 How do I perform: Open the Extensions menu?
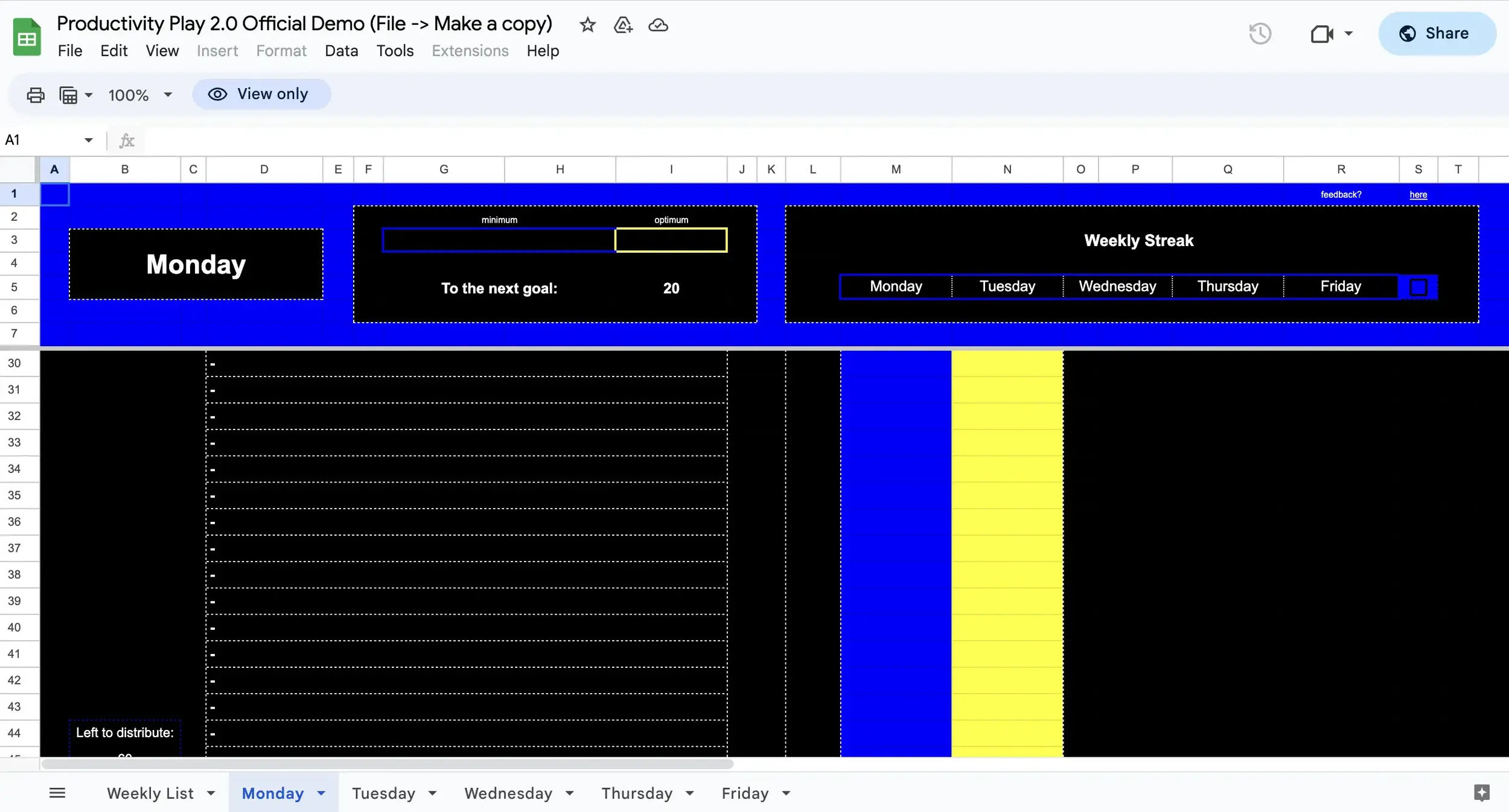(470, 51)
